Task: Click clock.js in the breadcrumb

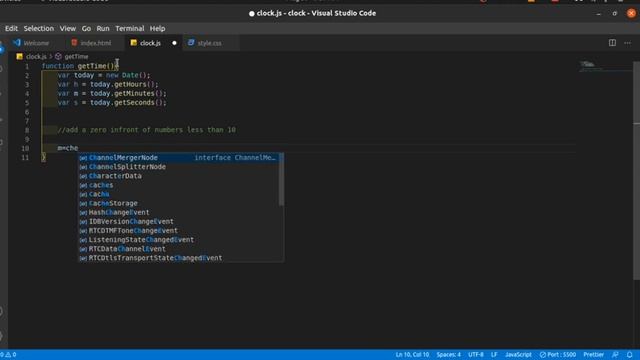Action: point(36,56)
